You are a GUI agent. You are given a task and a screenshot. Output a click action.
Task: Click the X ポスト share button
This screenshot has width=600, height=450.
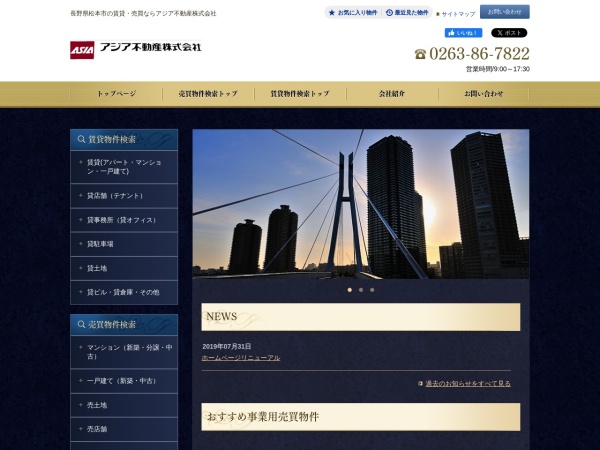[x=508, y=33]
